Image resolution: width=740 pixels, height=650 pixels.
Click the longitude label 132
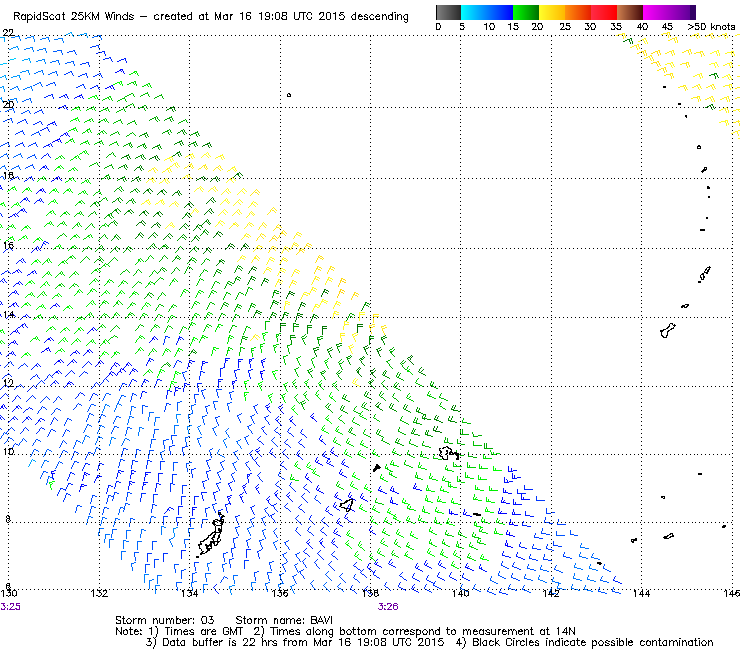click(x=99, y=594)
